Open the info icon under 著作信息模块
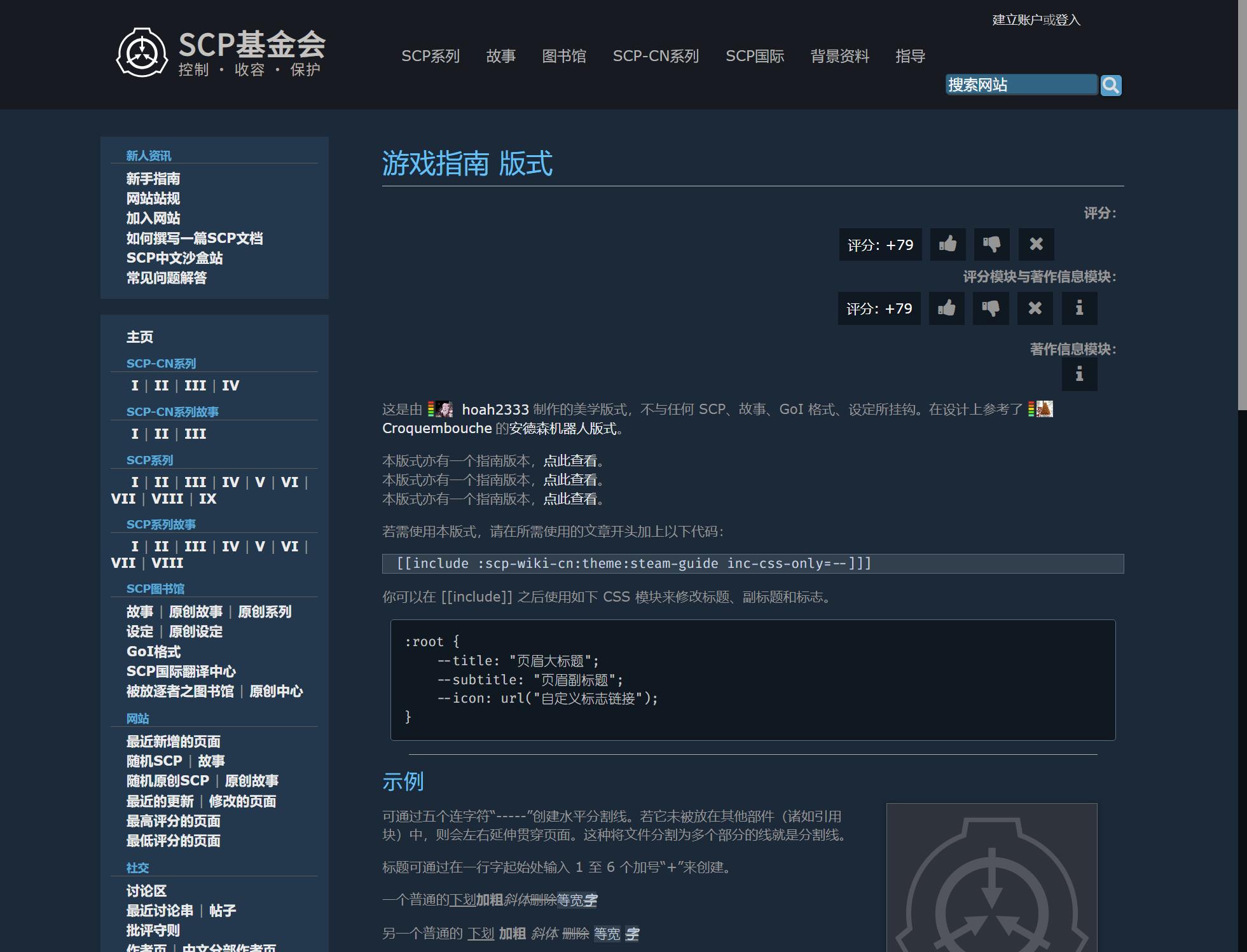The width and height of the screenshot is (1247, 952). 1079,375
